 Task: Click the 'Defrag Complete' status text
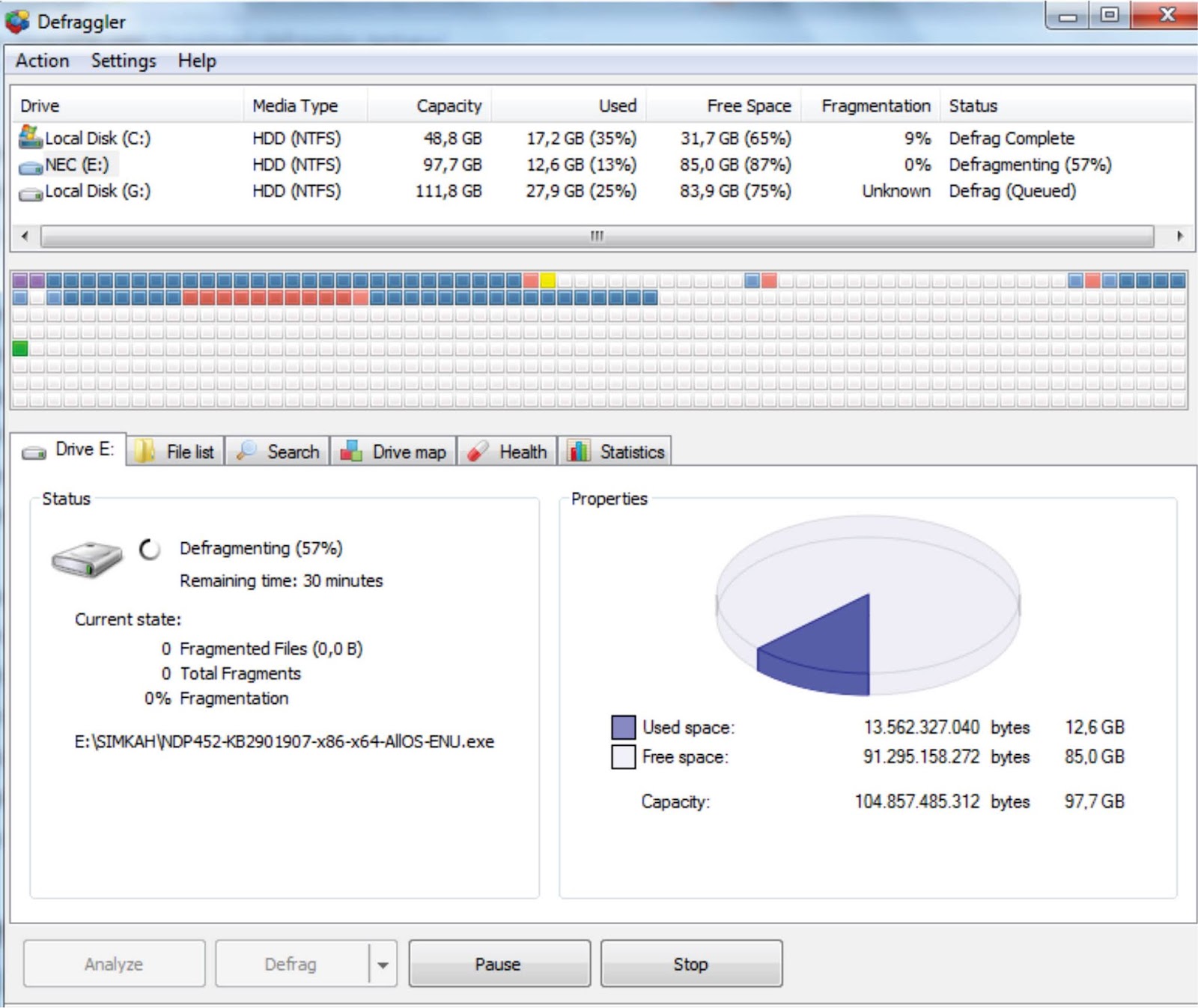tap(1012, 139)
